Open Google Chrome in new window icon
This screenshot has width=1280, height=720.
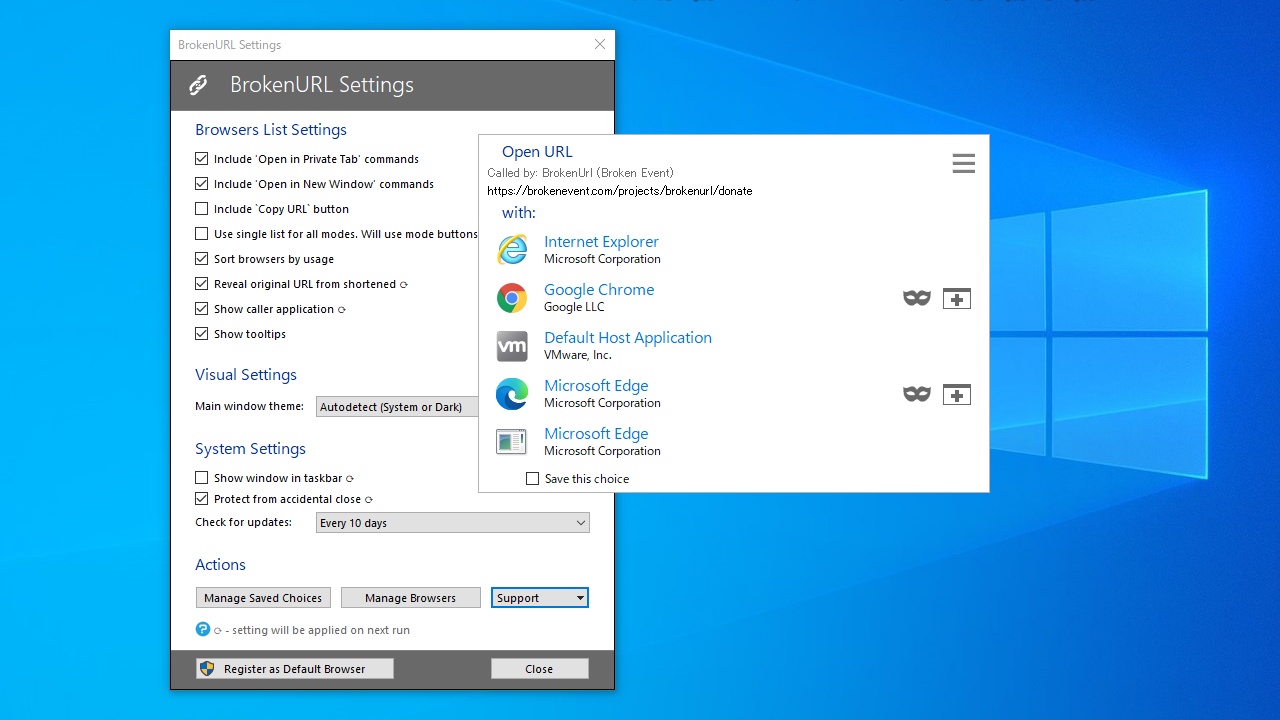(957, 298)
